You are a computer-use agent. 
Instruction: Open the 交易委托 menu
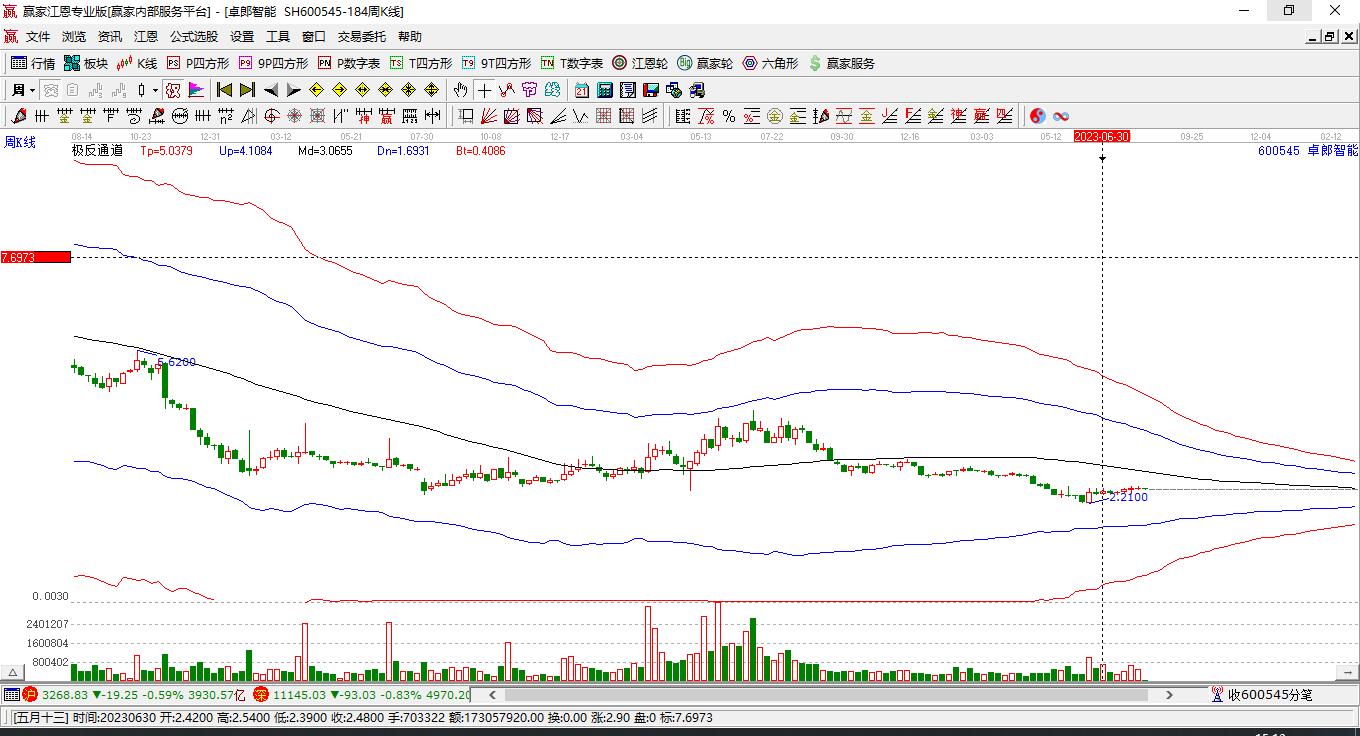pos(361,37)
